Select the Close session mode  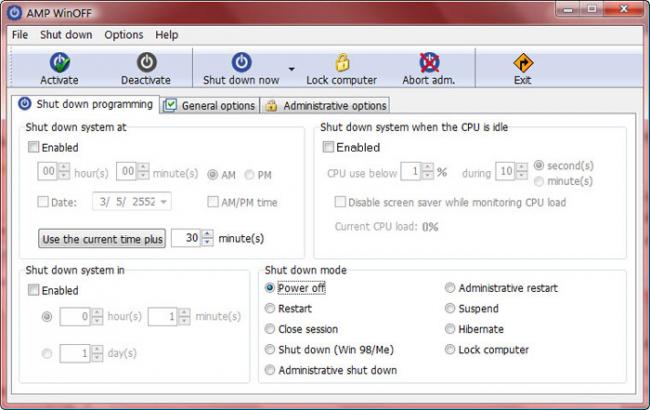(x=270, y=329)
